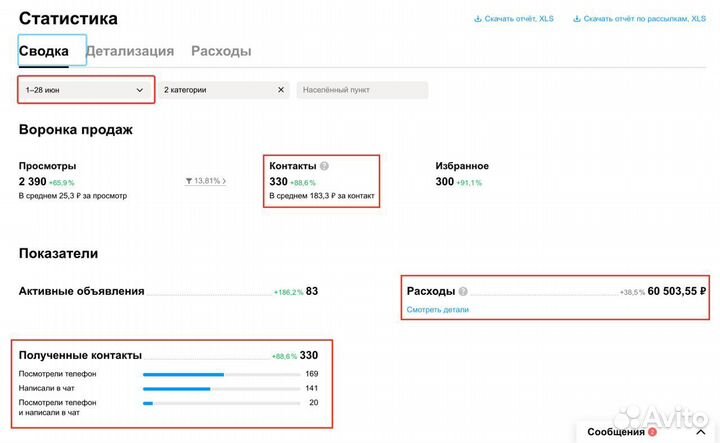Click download icon beside отчёт по рассылкам
This screenshot has width=720, height=443.
tap(577, 19)
